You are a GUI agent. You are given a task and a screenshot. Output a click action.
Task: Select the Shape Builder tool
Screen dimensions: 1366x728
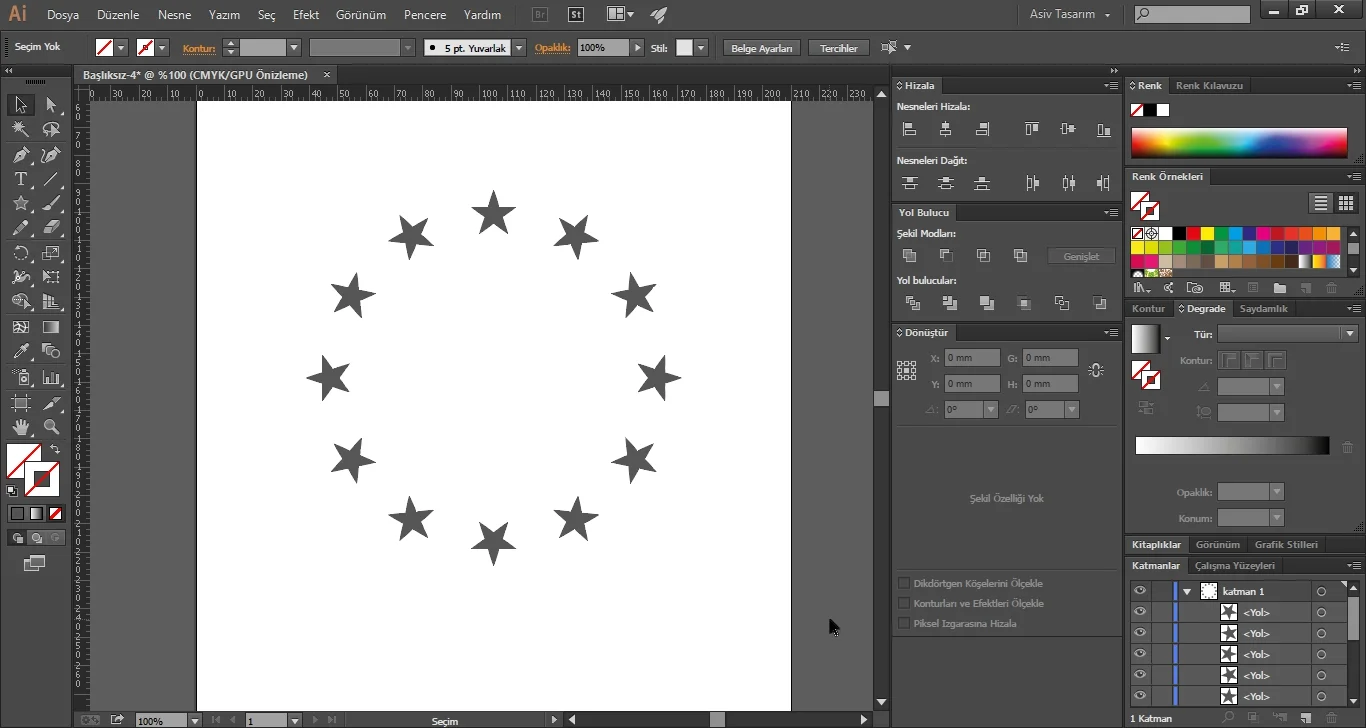20,301
